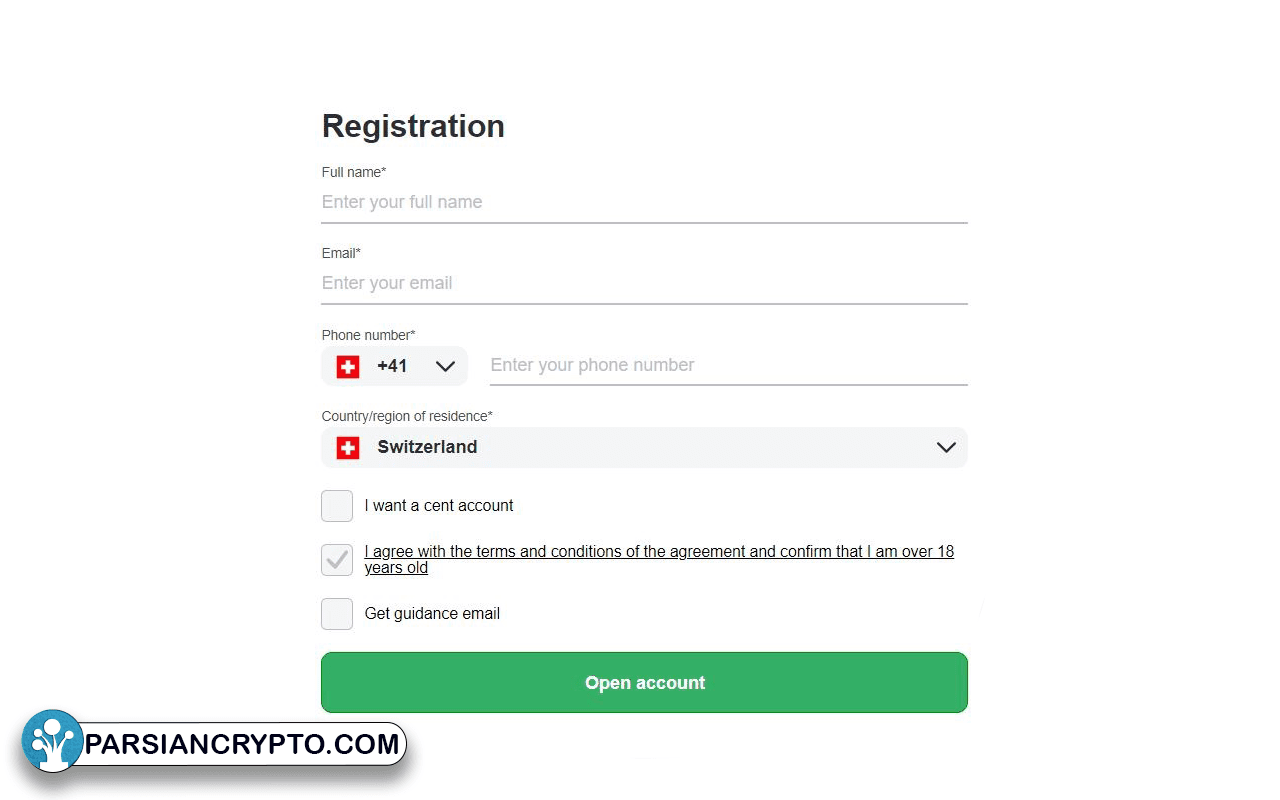1280x800 pixels.
Task: Visit the PARSIANCRYPTO.COM watermark link
Action: 240,744
